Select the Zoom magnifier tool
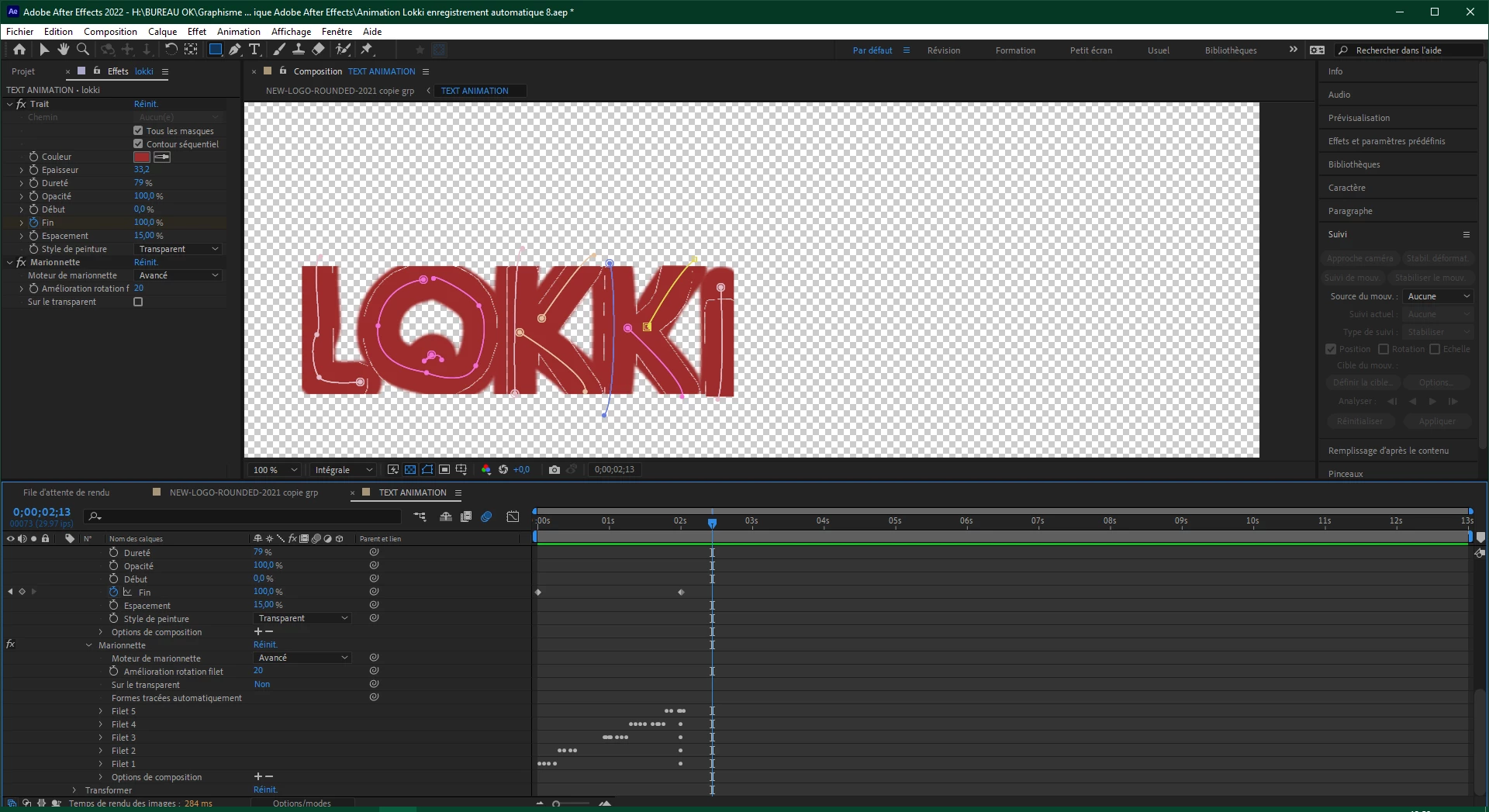This screenshot has width=1489, height=812. (82, 50)
